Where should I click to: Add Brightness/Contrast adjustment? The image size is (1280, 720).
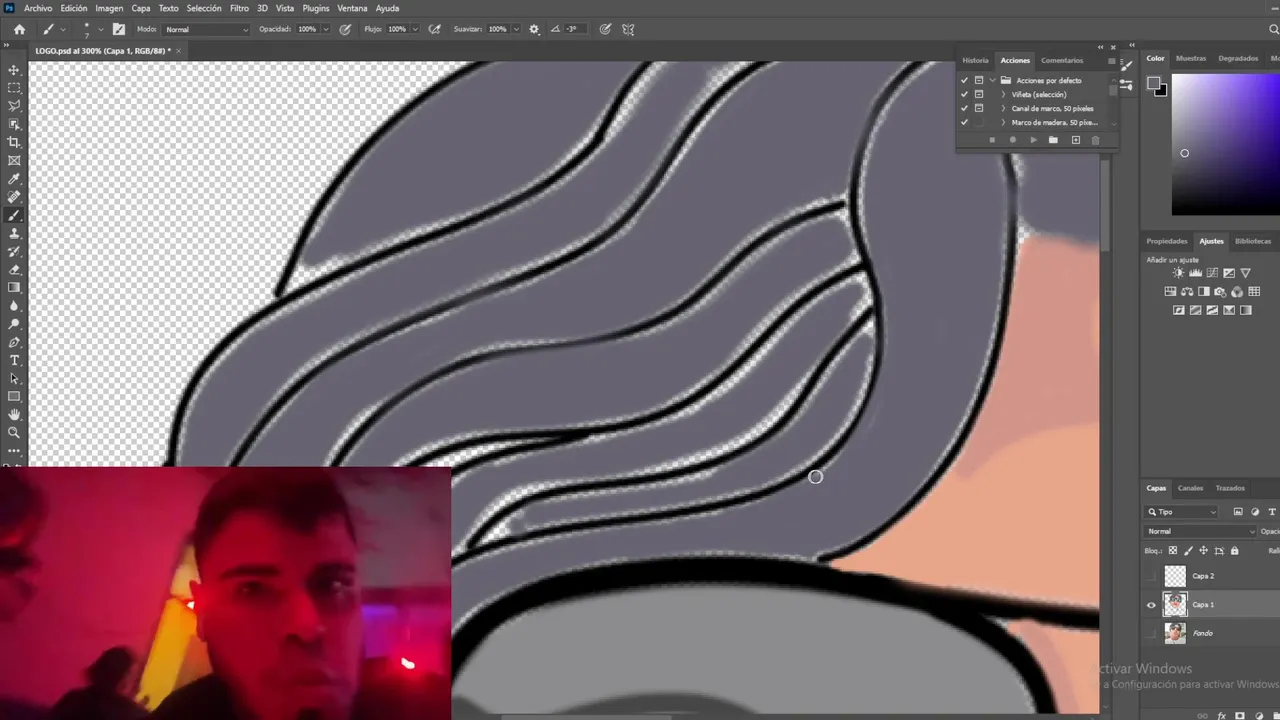coord(1179,273)
